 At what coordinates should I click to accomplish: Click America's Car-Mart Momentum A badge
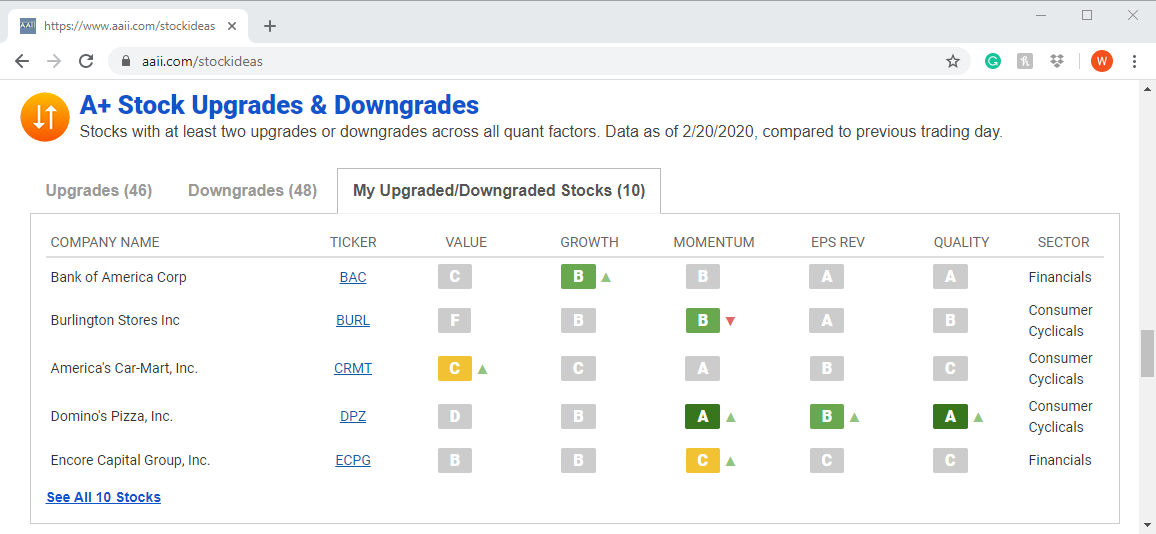click(703, 368)
